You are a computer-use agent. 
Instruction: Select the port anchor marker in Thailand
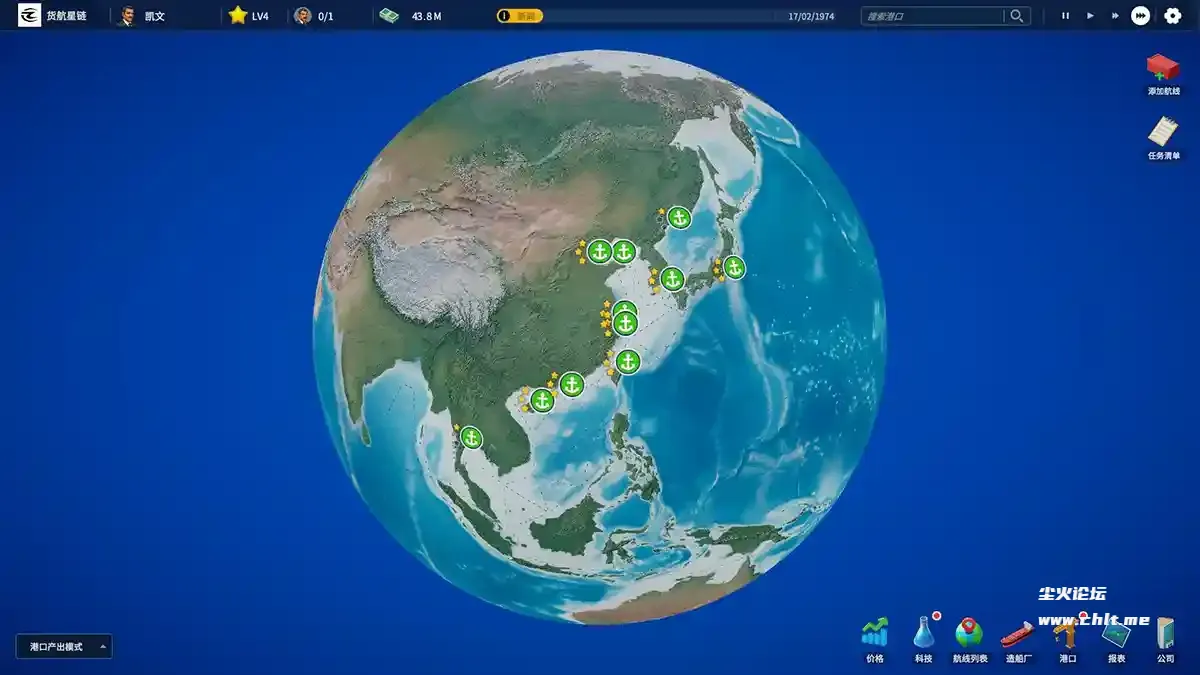471,438
